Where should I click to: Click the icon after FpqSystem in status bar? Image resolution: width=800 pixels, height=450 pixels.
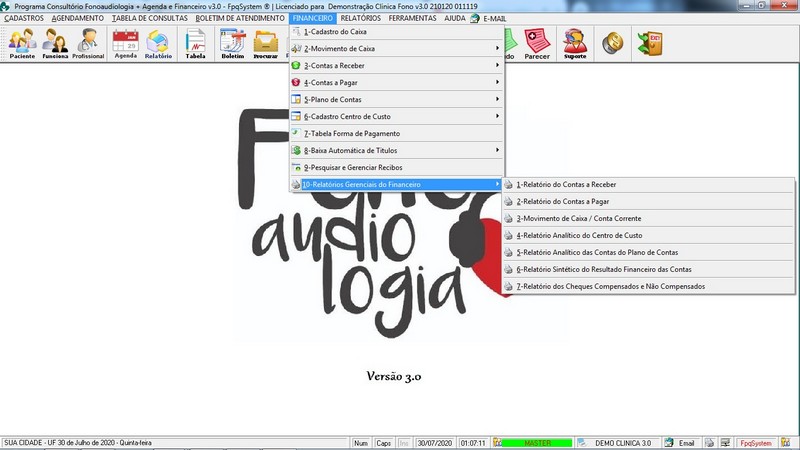coord(785,443)
